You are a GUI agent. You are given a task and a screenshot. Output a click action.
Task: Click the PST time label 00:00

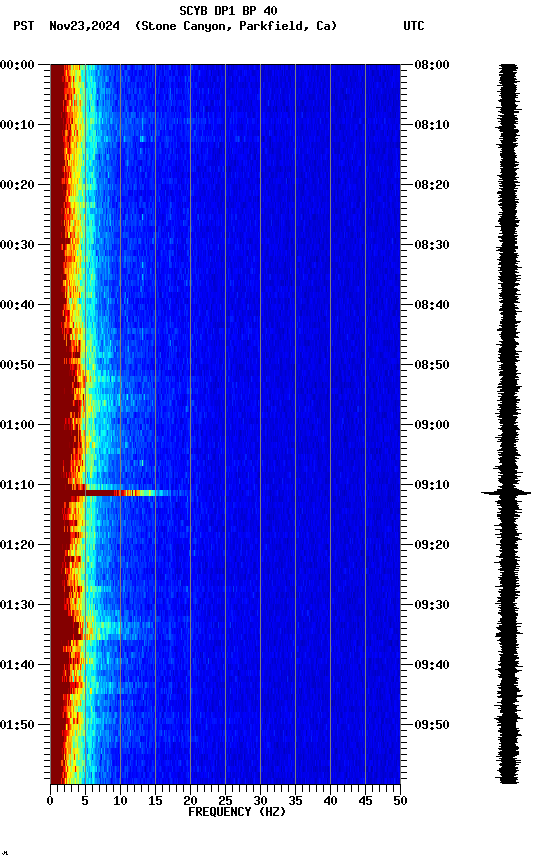click(x=17, y=65)
